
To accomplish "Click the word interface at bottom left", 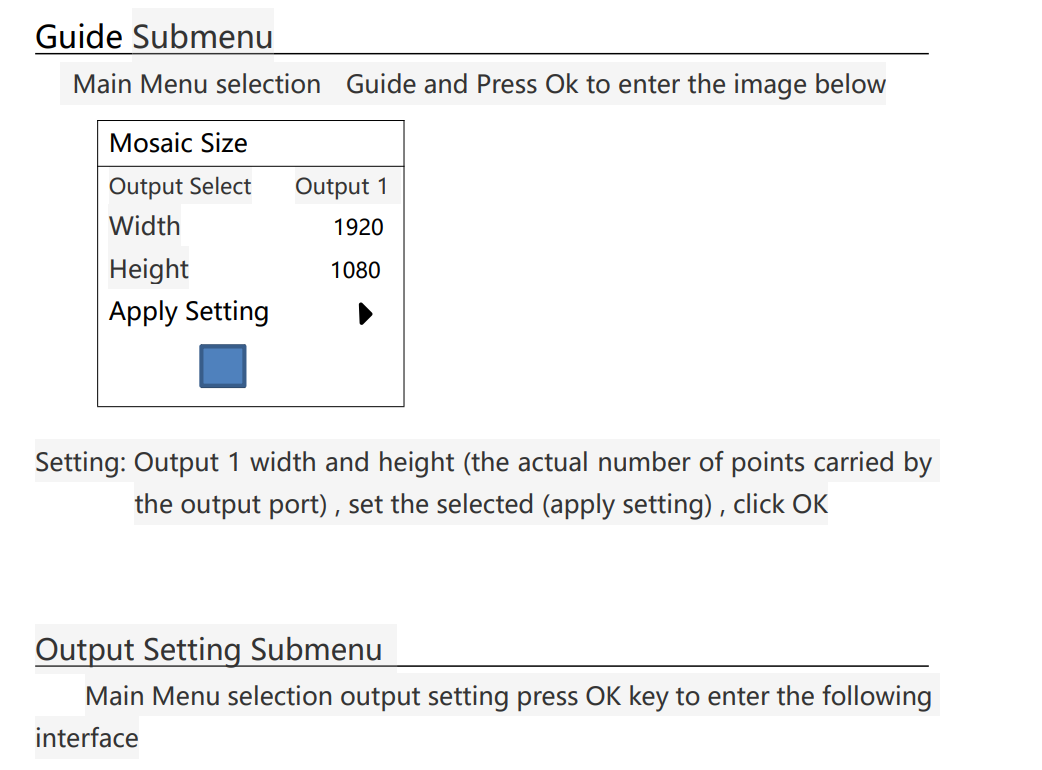I will (87, 738).
